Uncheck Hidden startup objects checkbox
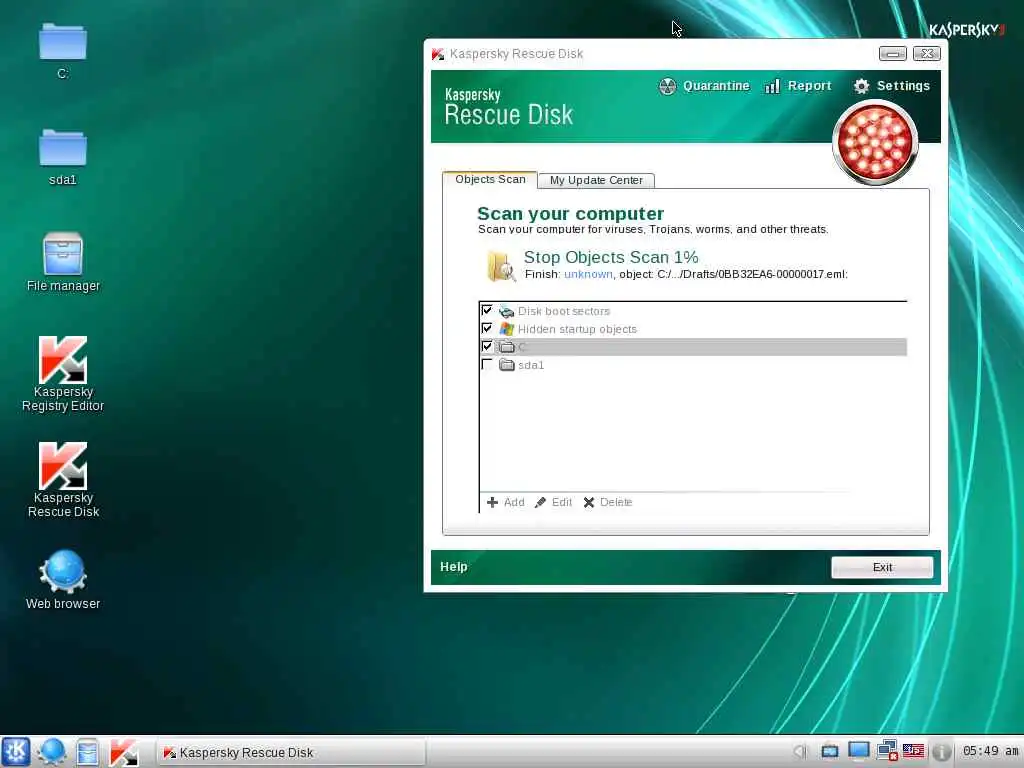1024x768 pixels. point(487,328)
